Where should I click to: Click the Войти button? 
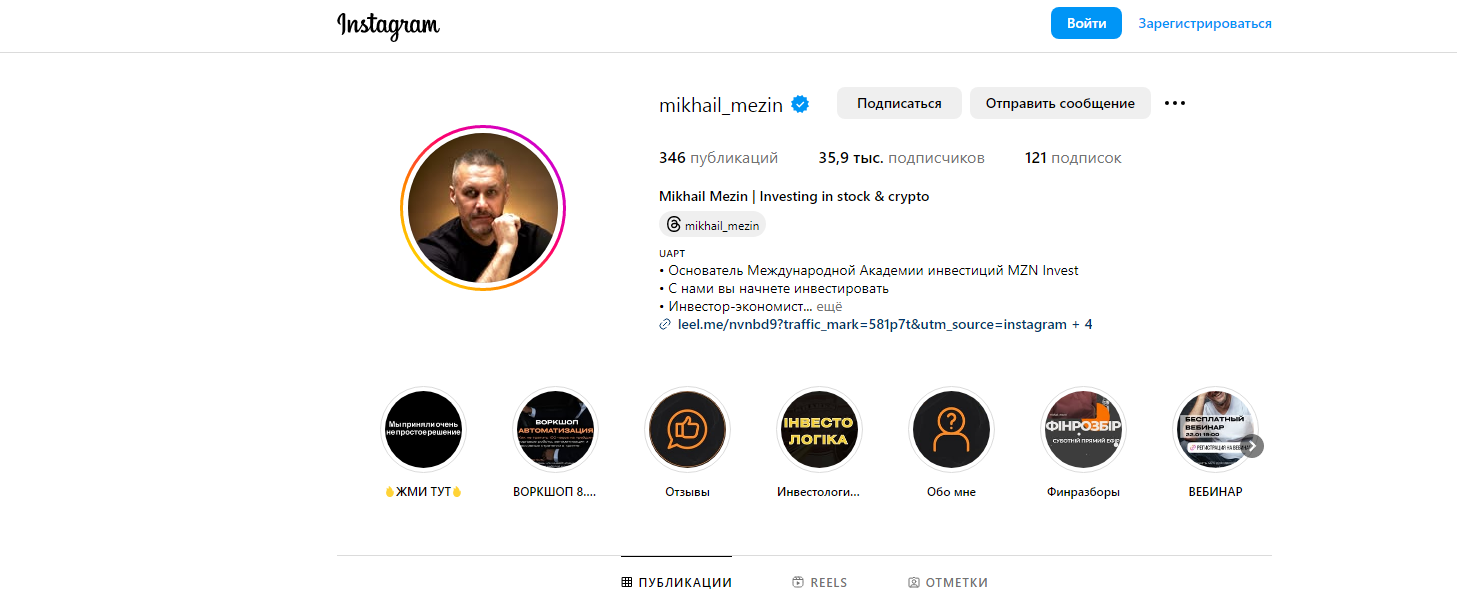(1086, 23)
